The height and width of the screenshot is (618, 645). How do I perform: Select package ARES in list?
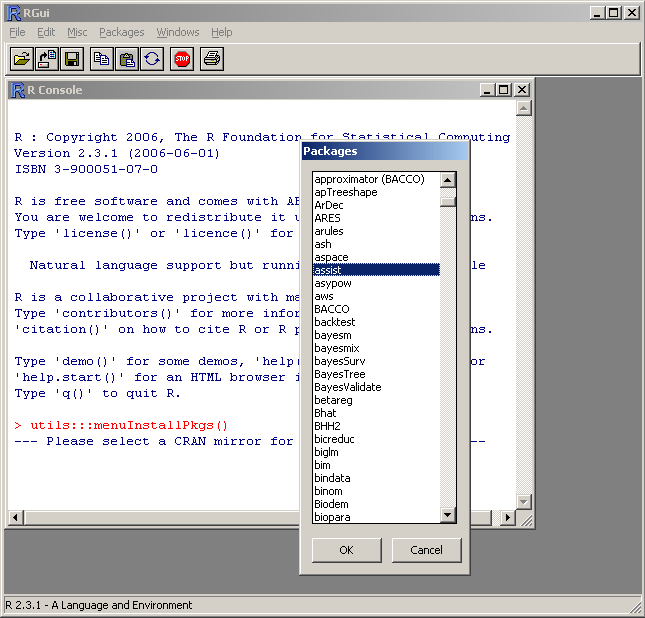[376, 218]
